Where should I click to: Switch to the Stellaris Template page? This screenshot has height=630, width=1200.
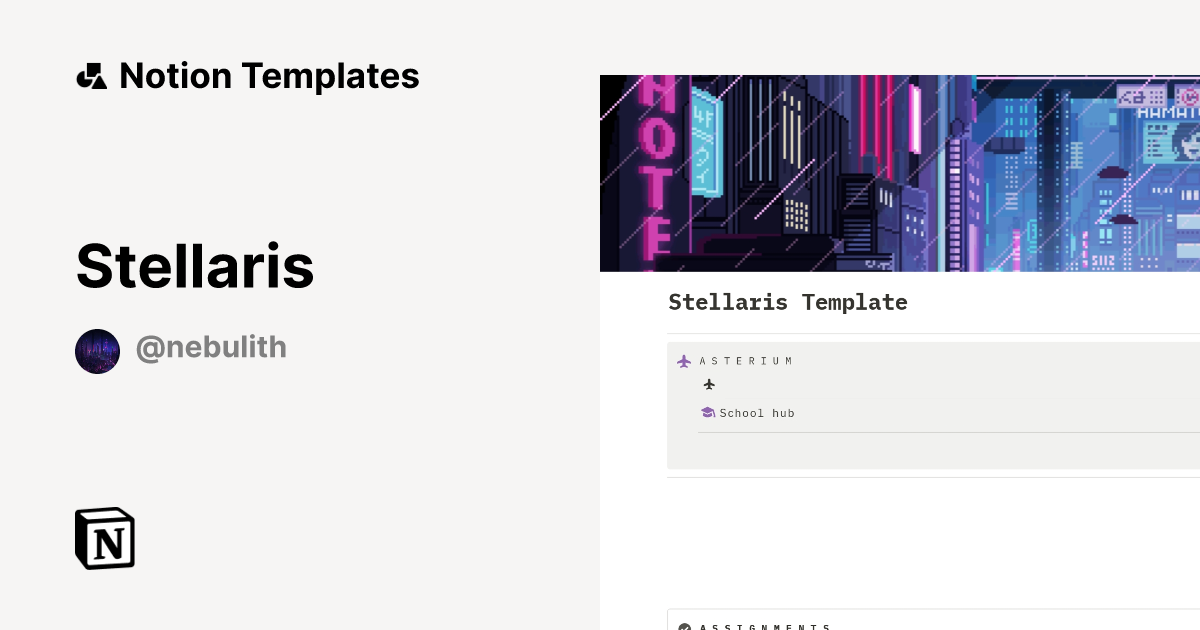pyautogui.click(x=788, y=302)
